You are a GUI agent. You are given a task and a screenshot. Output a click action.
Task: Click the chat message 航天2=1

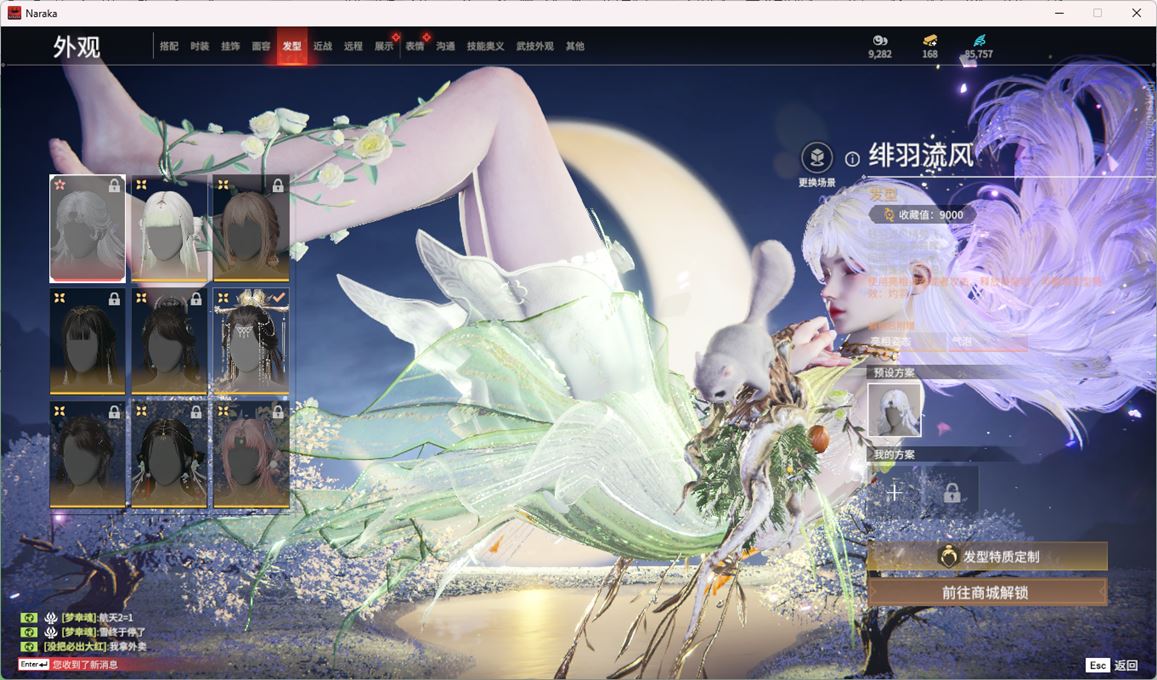point(116,617)
